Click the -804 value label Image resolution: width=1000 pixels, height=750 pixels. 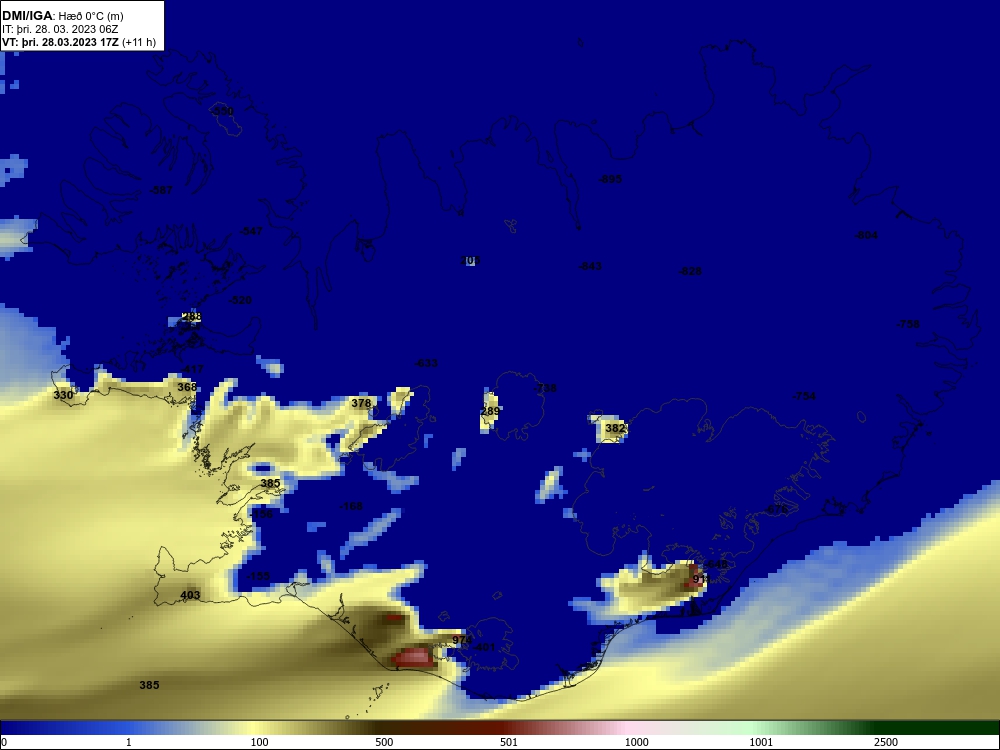867,235
